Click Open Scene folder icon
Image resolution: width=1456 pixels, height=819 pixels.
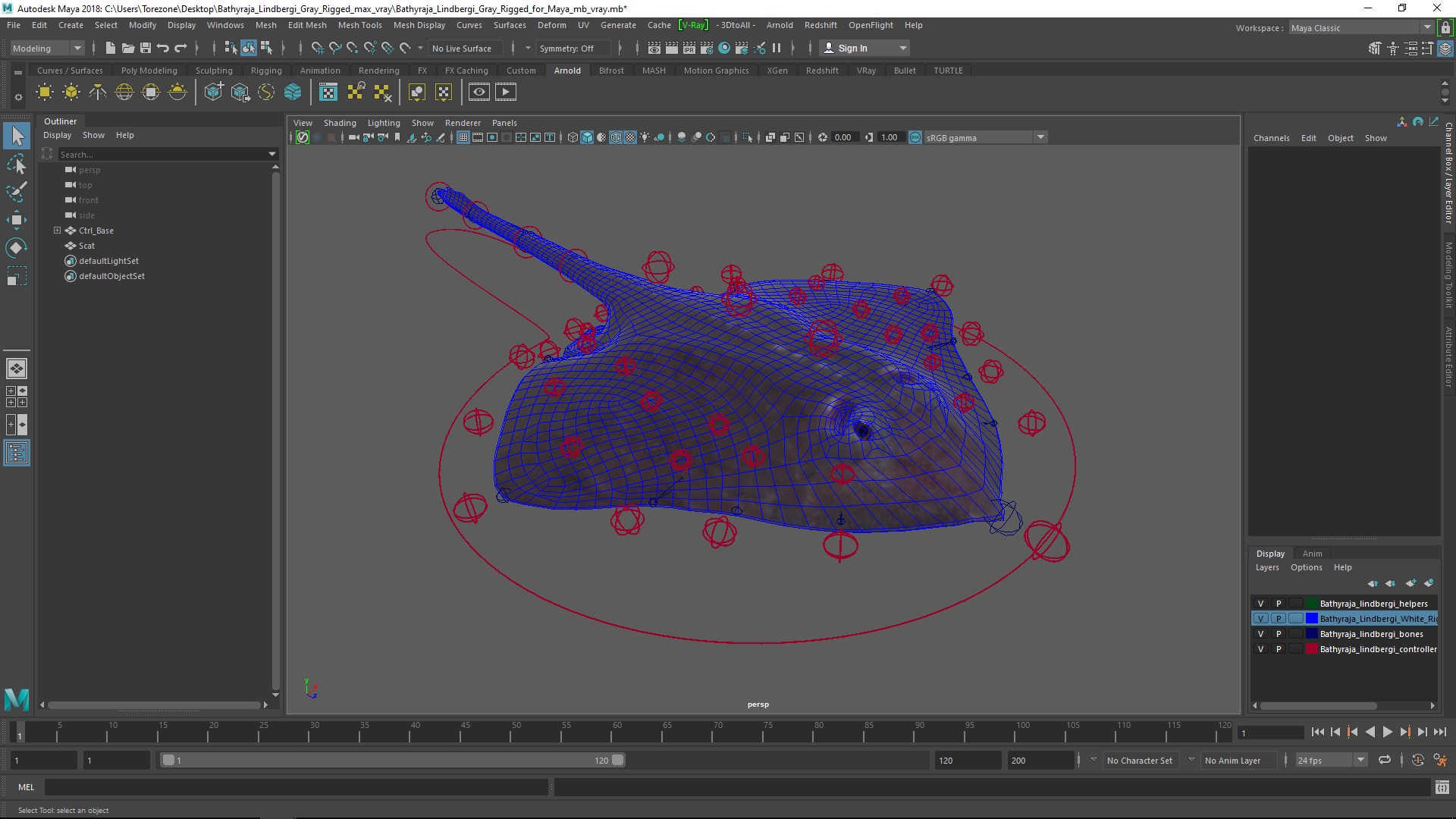tap(128, 48)
